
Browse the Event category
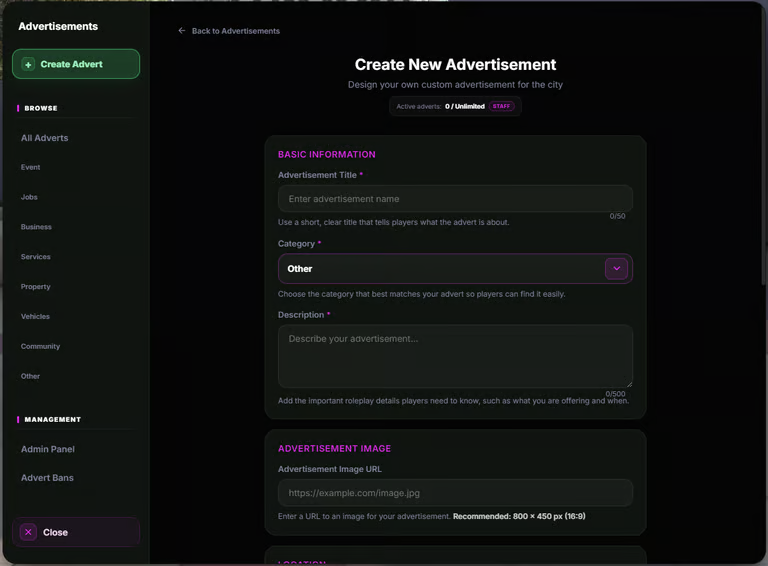tap(30, 167)
